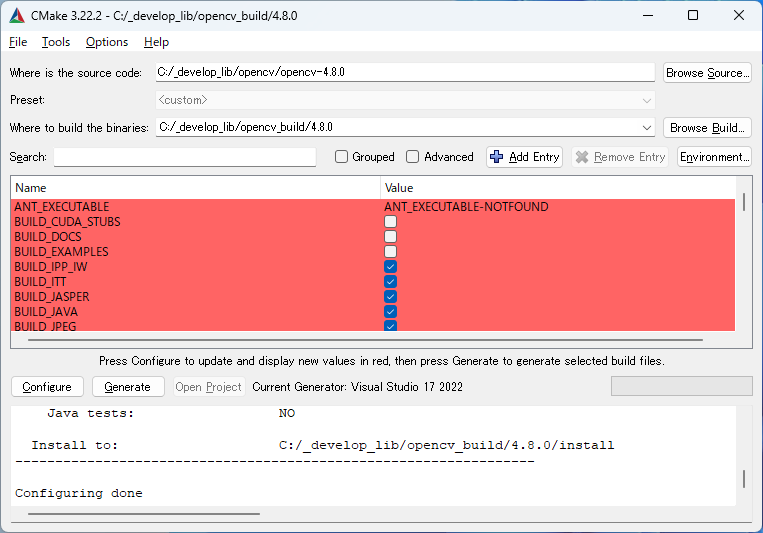
Task: Open the Options menu
Action: (x=107, y=42)
